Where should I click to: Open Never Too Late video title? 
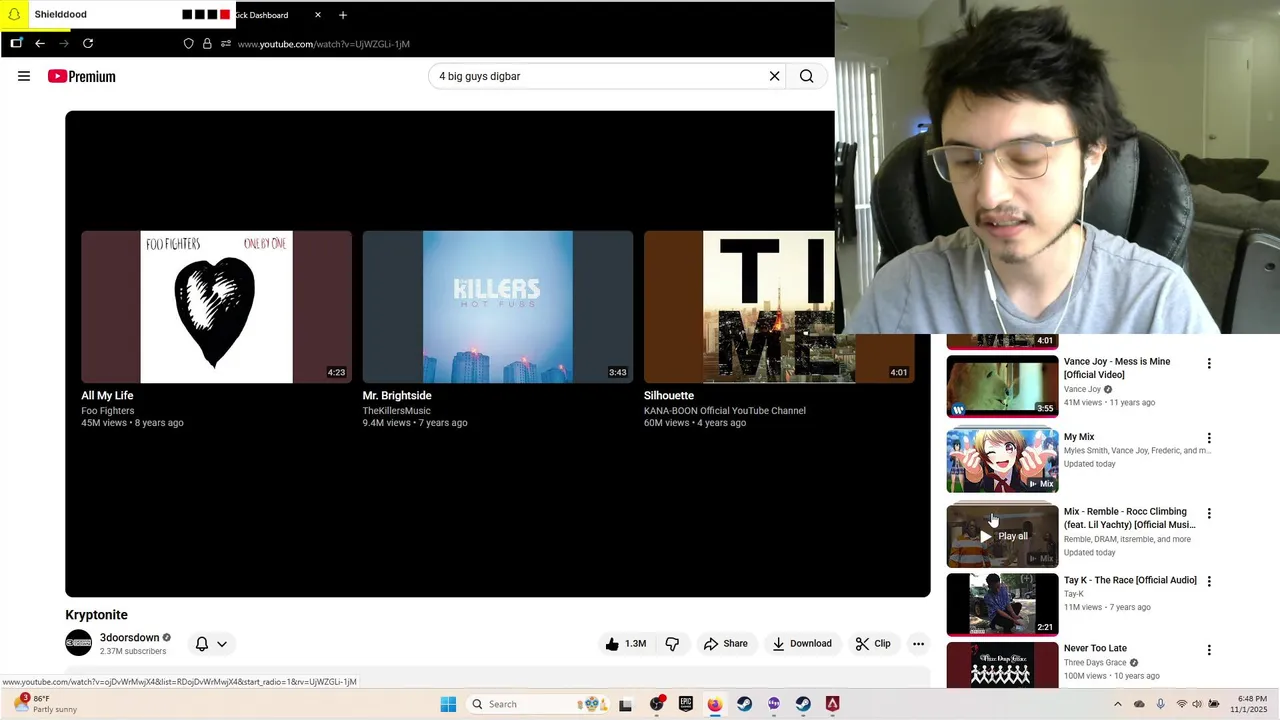tap(1095, 648)
